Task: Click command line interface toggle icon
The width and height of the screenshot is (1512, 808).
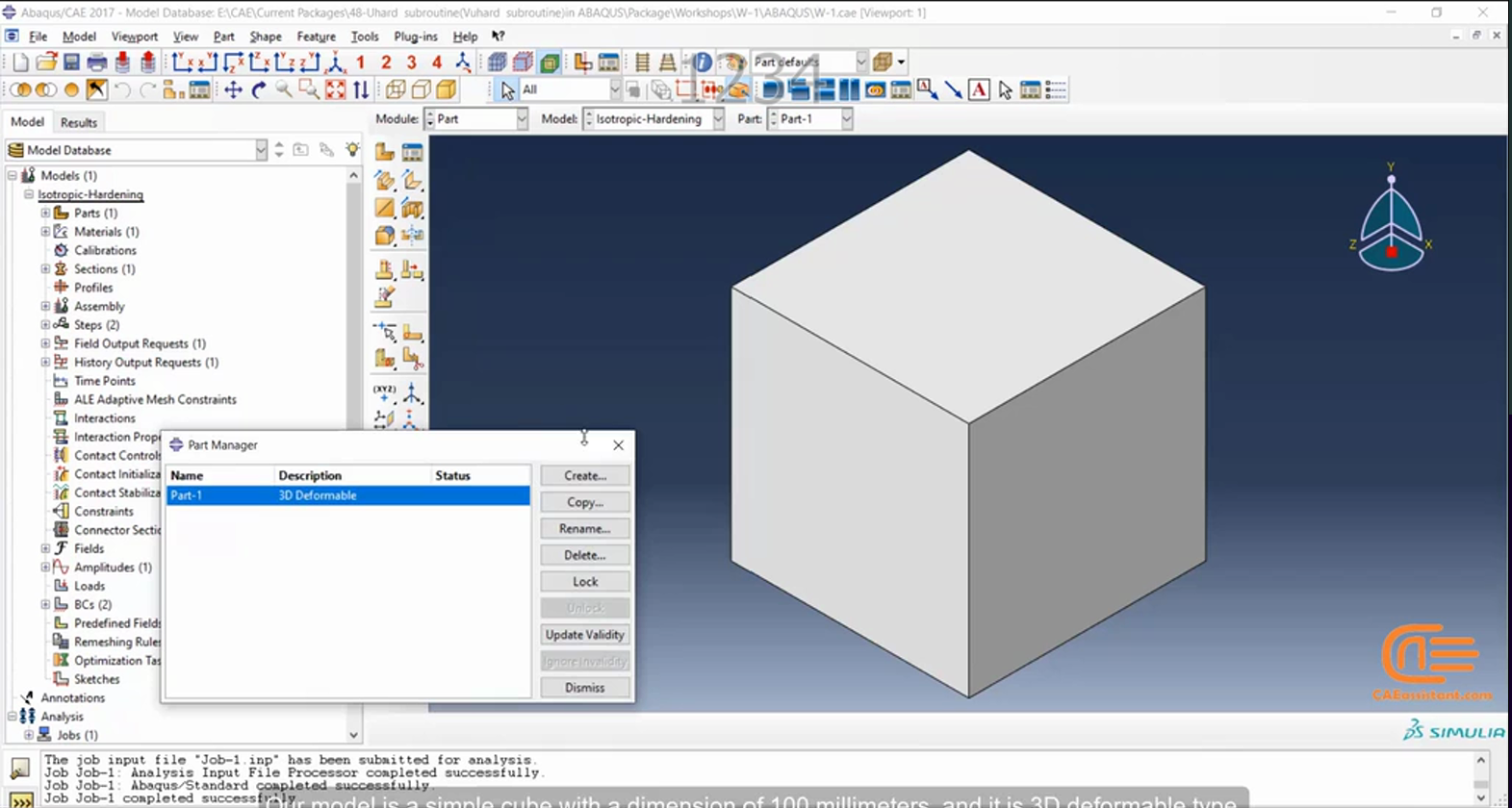Action: [x=20, y=798]
